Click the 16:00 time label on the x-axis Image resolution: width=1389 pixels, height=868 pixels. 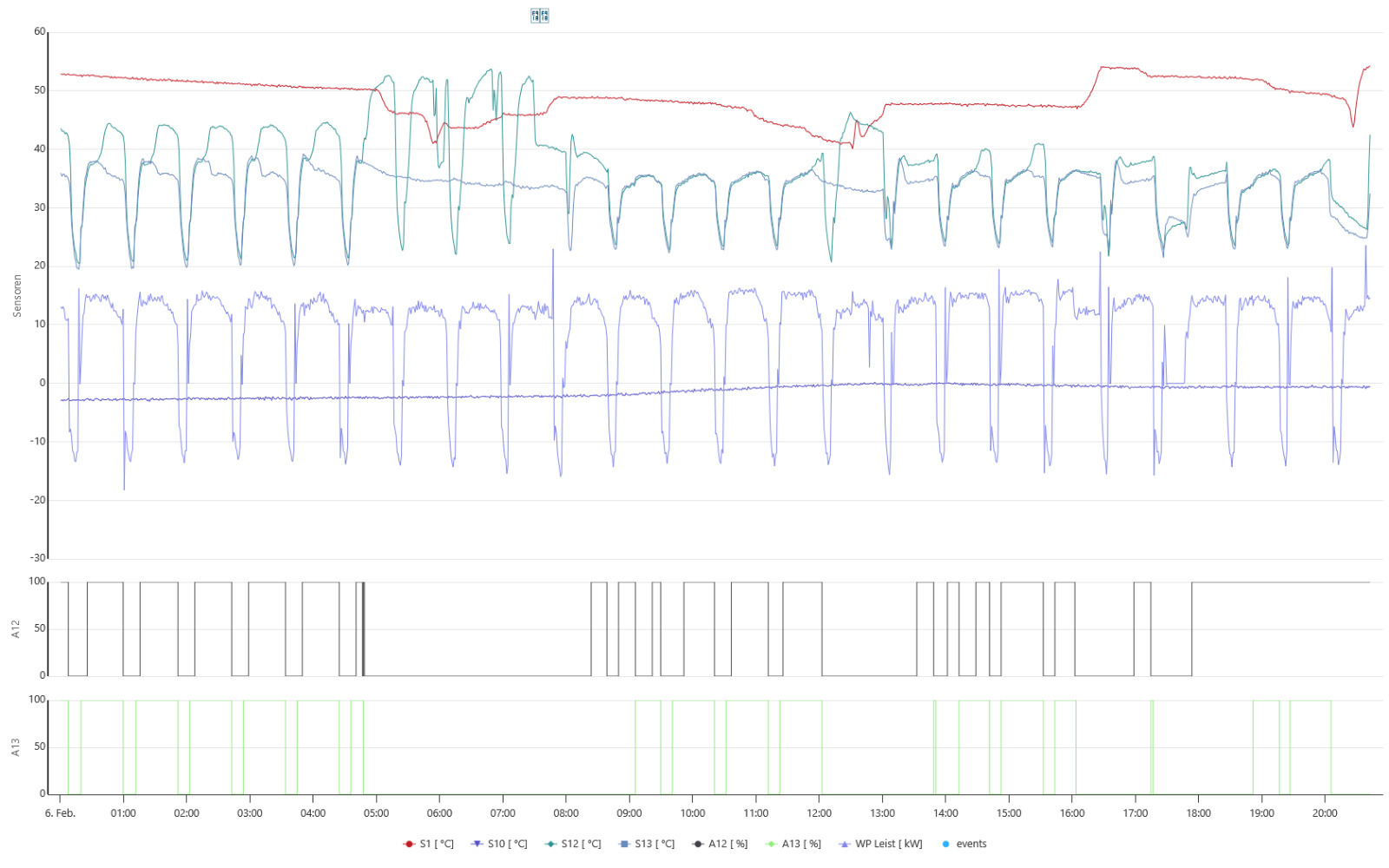click(x=1072, y=813)
